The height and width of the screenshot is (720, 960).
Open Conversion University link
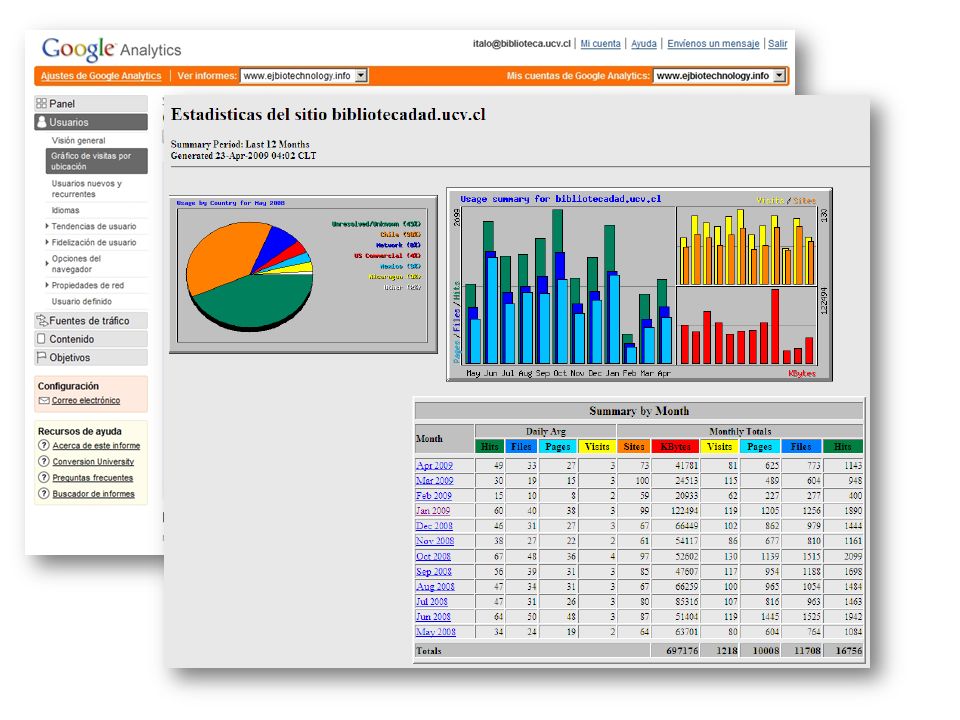[93, 461]
